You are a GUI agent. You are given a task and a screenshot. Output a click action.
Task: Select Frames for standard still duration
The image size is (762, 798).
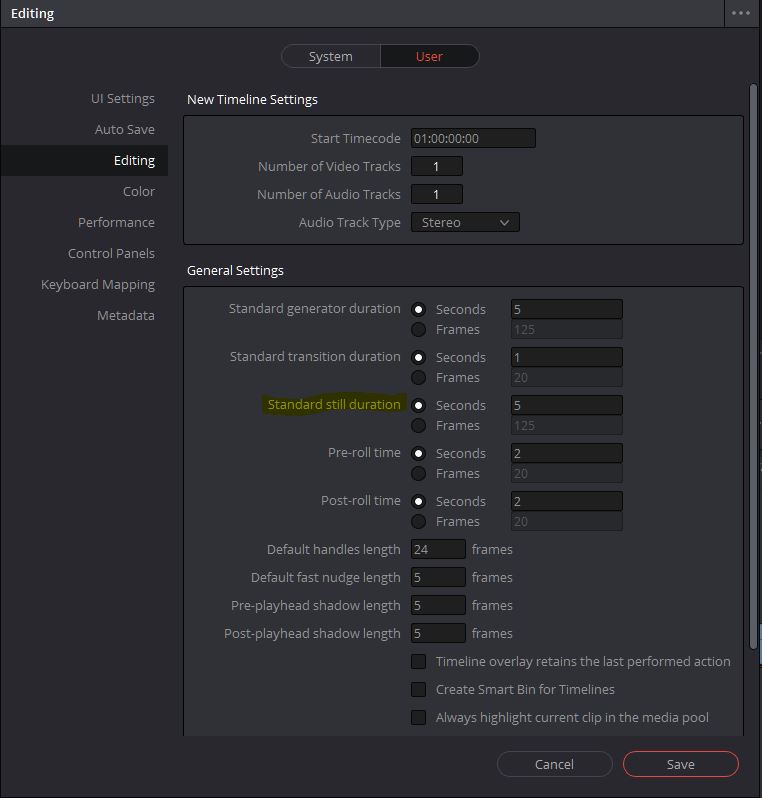[x=419, y=425]
